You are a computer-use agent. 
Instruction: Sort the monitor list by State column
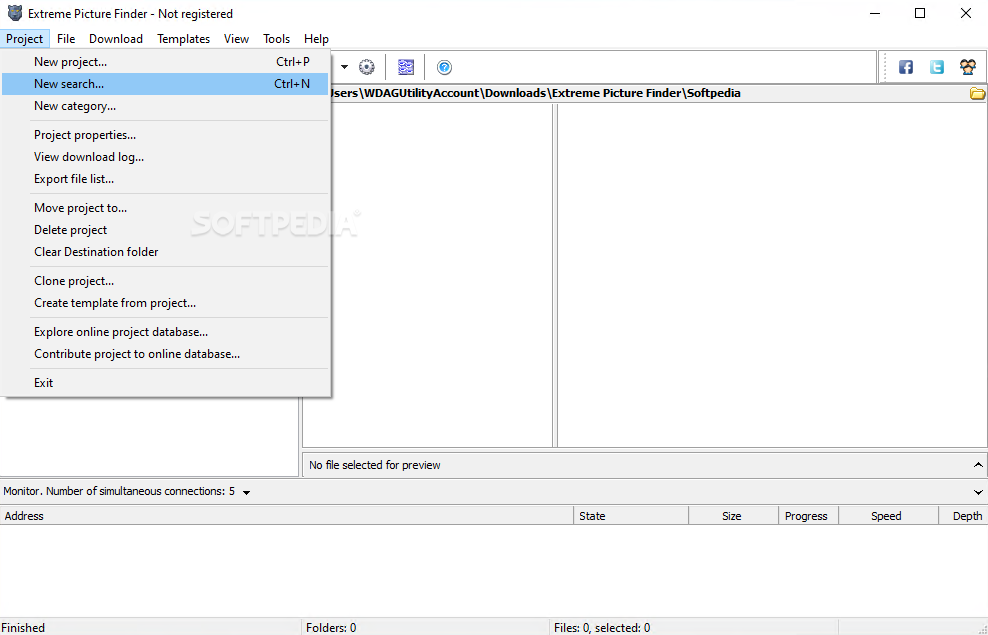point(631,516)
